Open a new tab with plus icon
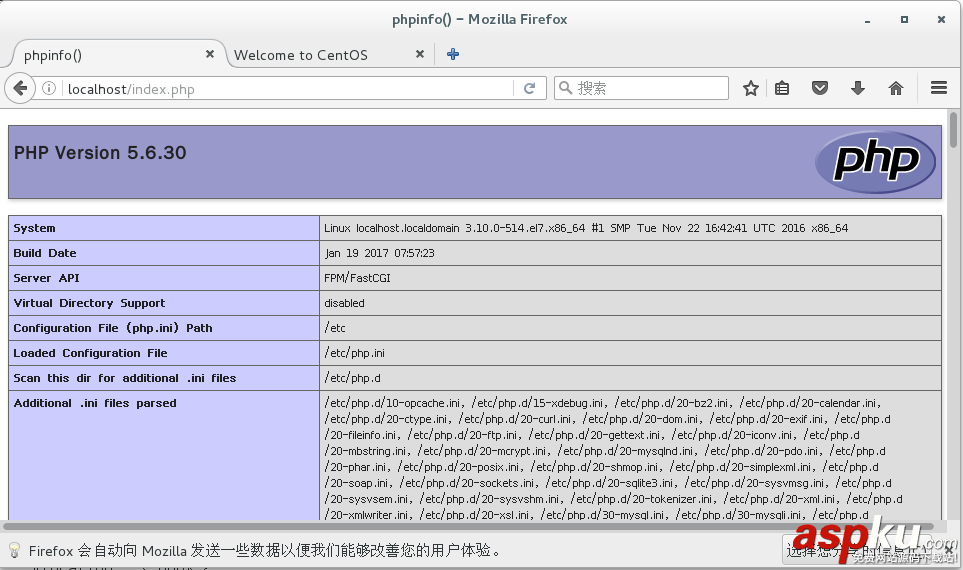The width and height of the screenshot is (963, 570). [453, 54]
